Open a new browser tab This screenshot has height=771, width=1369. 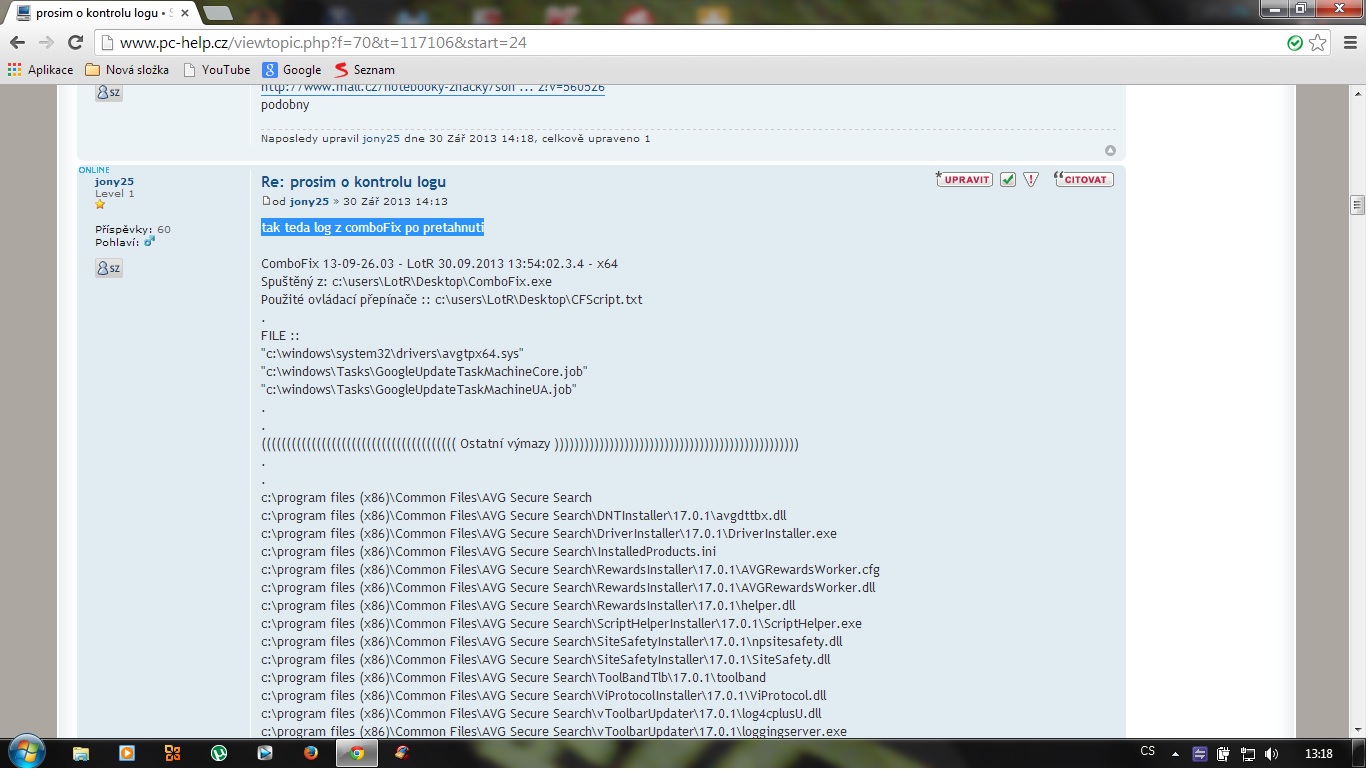coord(218,13)
